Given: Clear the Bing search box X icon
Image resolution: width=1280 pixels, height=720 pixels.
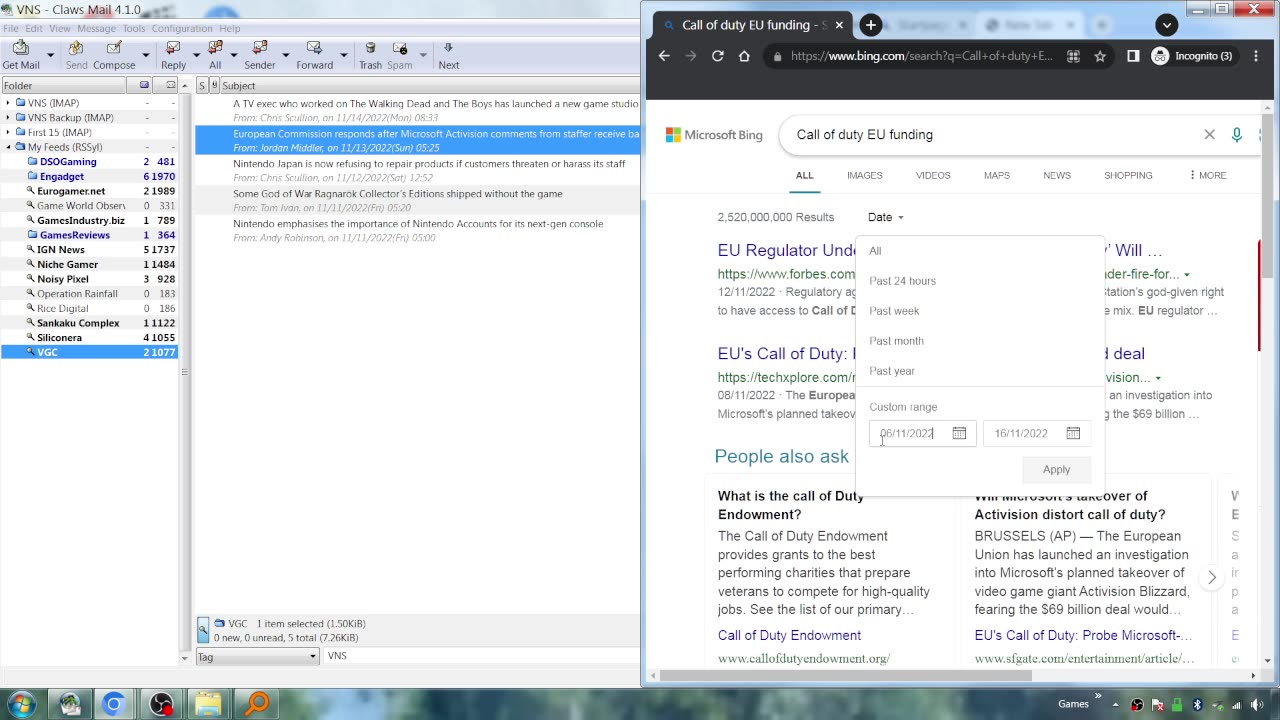Looking at the screenshot, I should (1209, 134).
